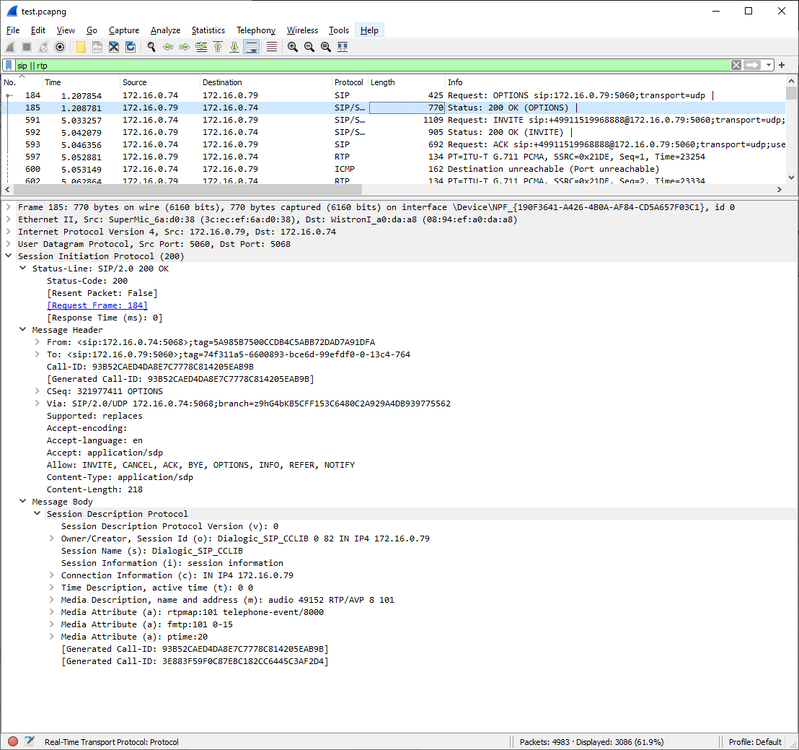Open the File menu

(13, 31)
